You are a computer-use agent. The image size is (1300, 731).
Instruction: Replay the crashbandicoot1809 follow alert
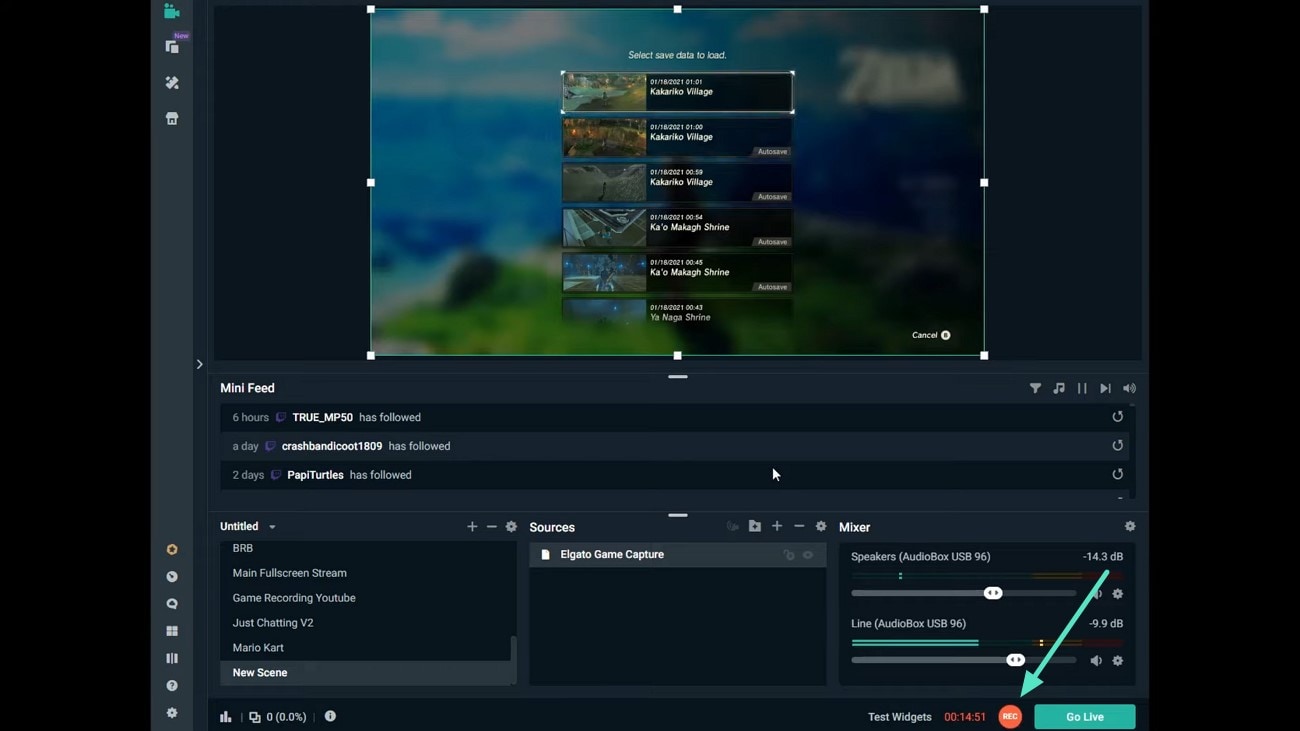(x=1117, y=446)
